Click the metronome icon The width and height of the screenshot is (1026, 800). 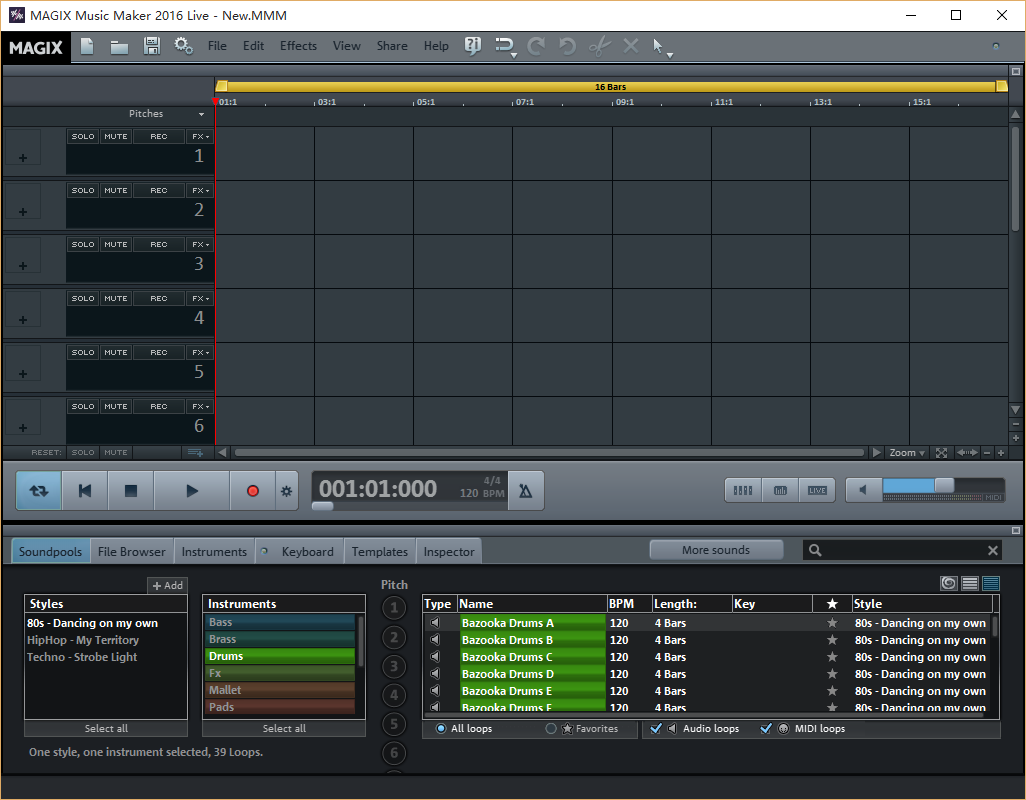526,491
